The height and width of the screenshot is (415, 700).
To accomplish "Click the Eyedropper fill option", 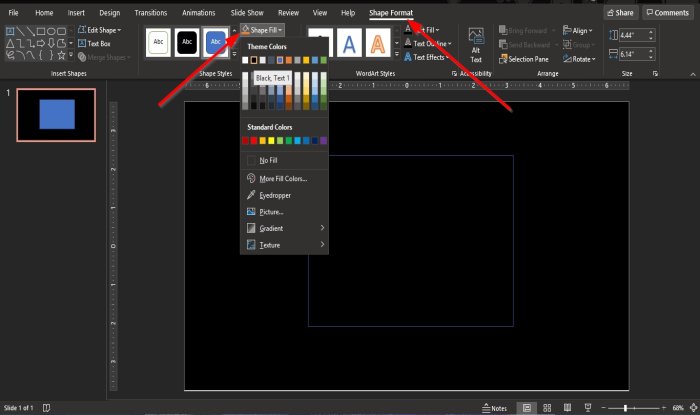I will [275, 195].
